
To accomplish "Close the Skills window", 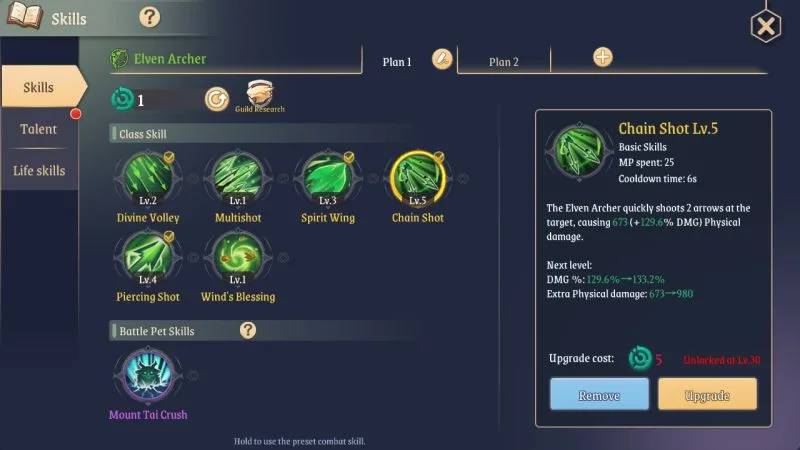I will [766, 26].
